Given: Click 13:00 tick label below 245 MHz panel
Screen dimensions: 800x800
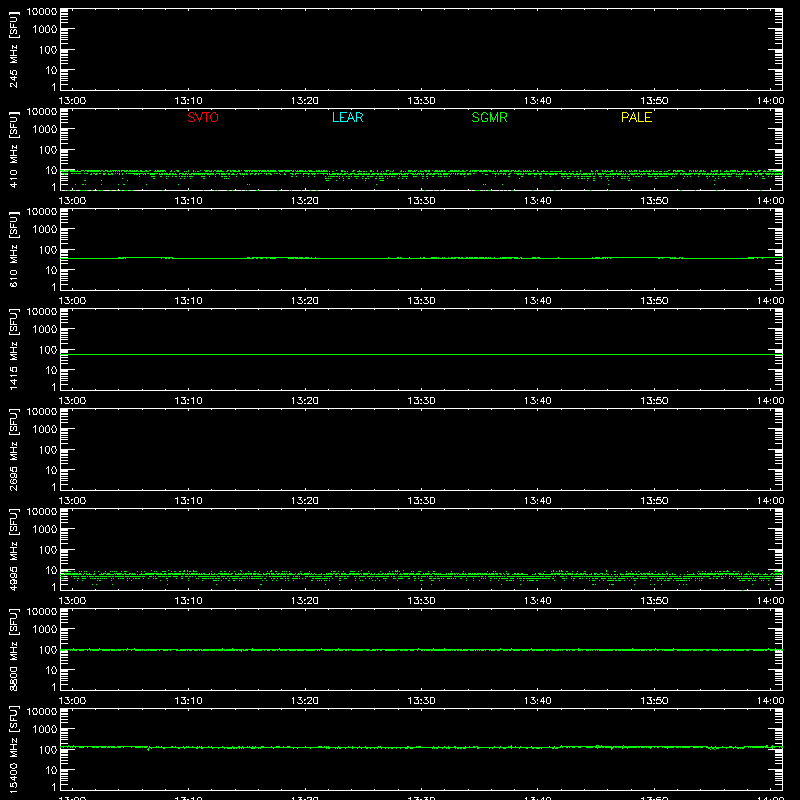Looking at the screenshot, I should tap(72, 101).
